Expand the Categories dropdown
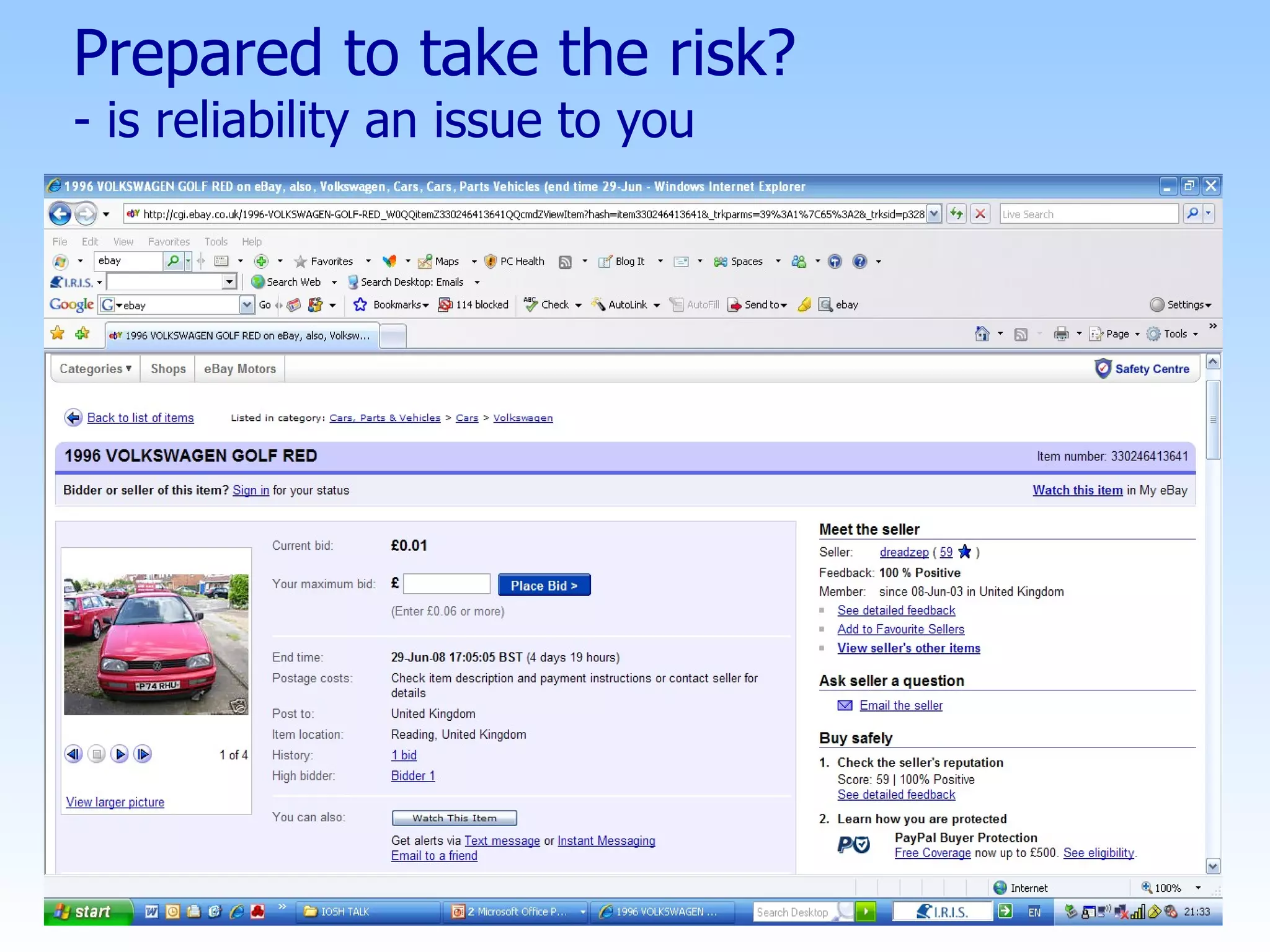This screenshot has width=1270, height=952. click(95, 369)
